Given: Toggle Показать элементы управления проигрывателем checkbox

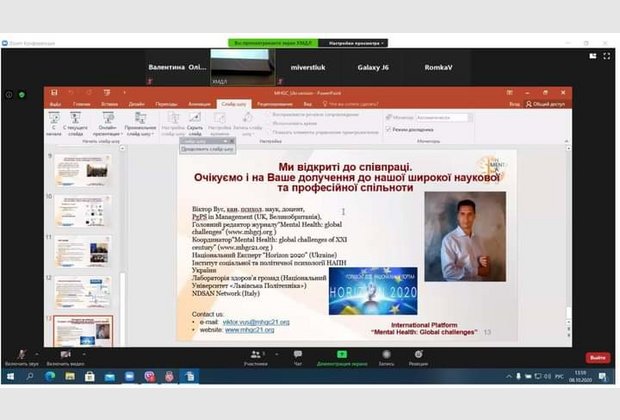Looking at the screenshot, I should click(272, 131).
